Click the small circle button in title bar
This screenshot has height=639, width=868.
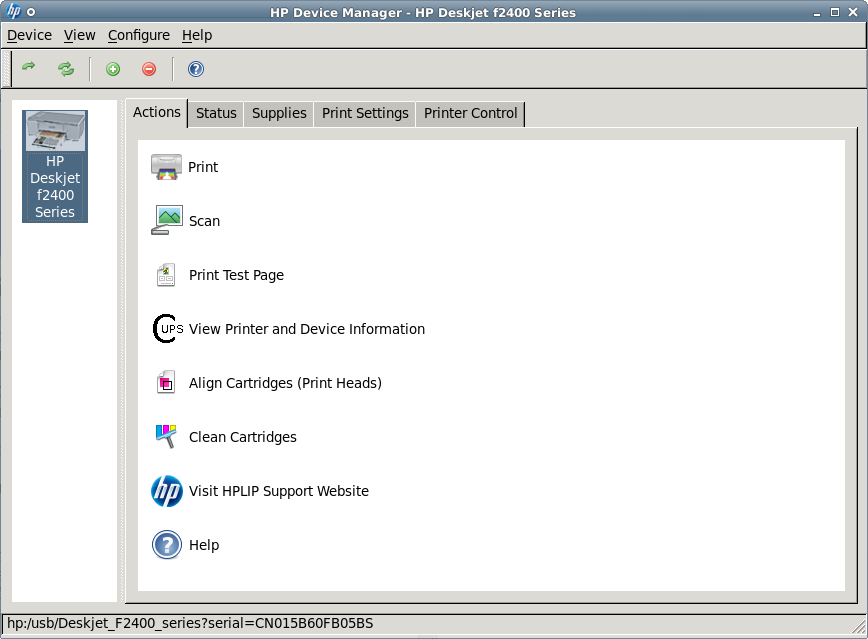31,12
